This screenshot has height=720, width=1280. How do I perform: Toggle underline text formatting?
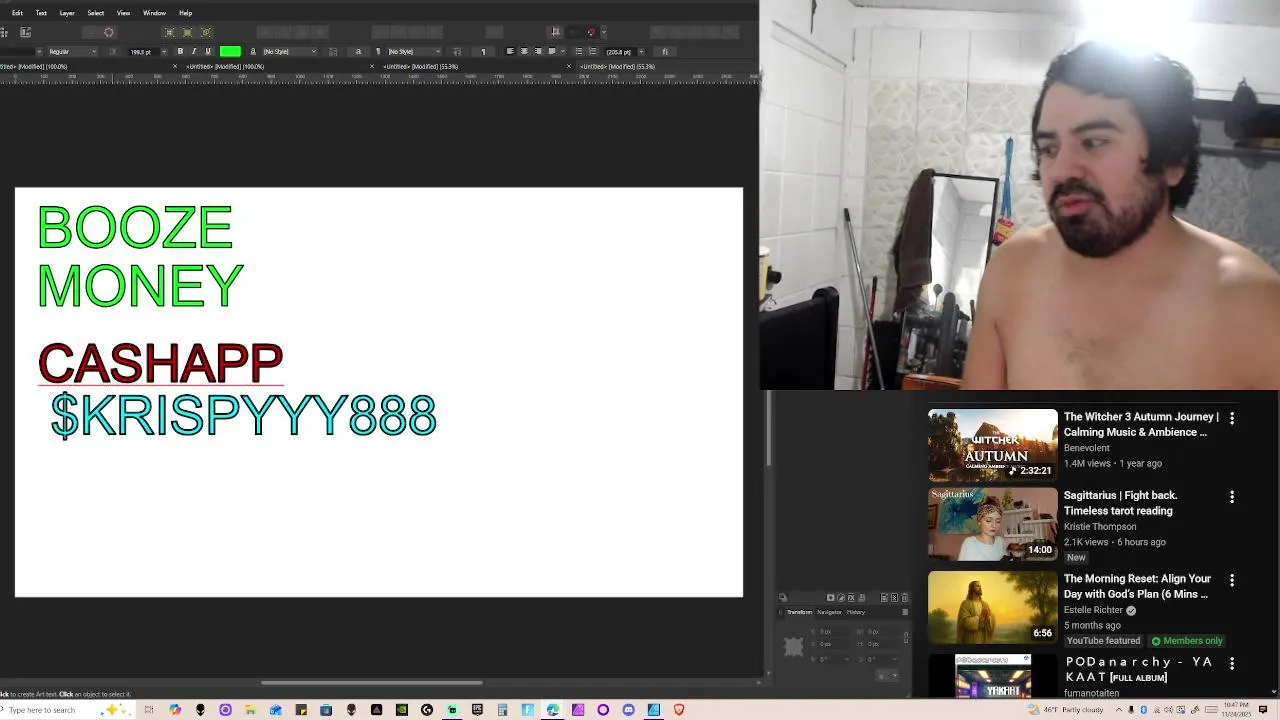[x=208, y=51]
